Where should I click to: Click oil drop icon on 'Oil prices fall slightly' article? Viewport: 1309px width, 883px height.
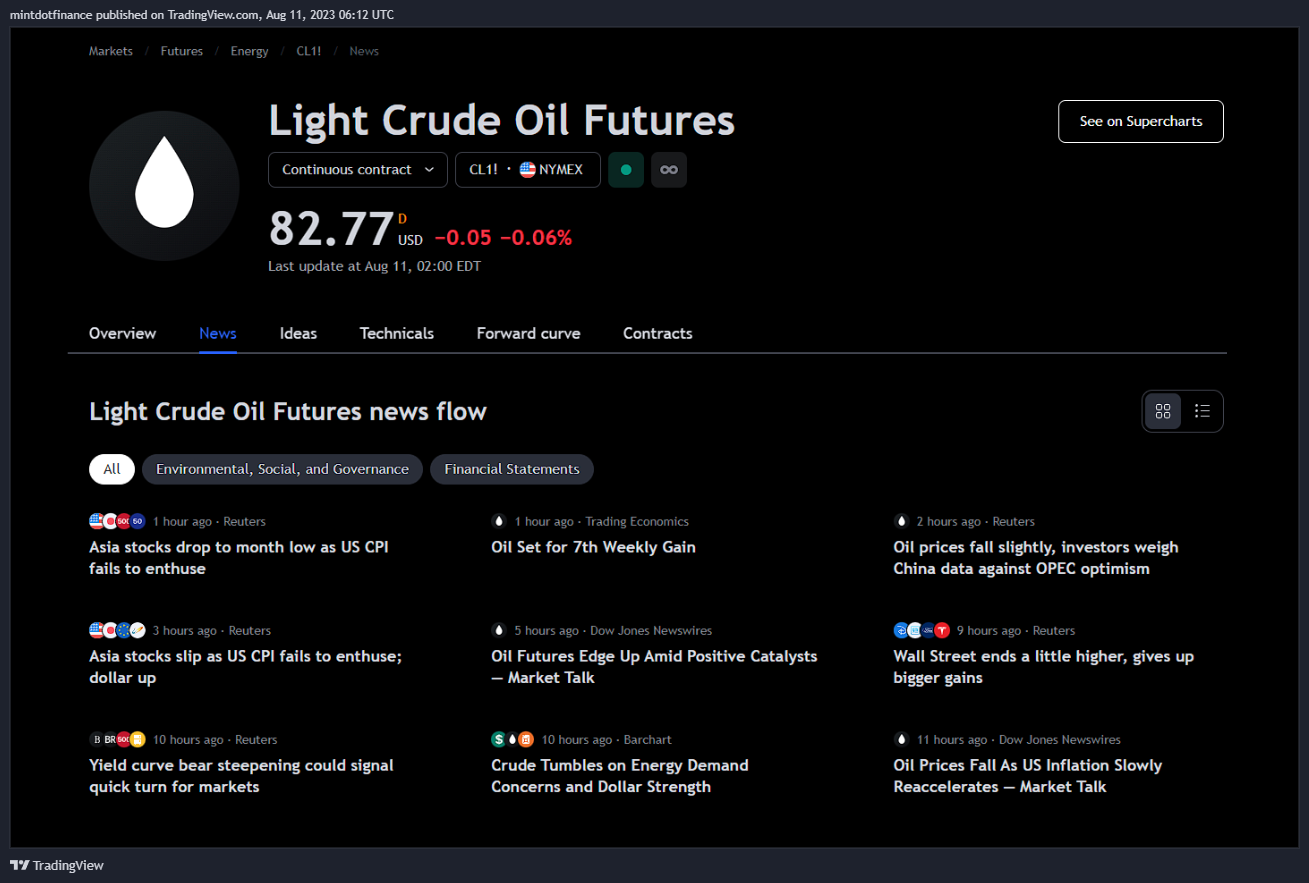(x=901, y=522)
